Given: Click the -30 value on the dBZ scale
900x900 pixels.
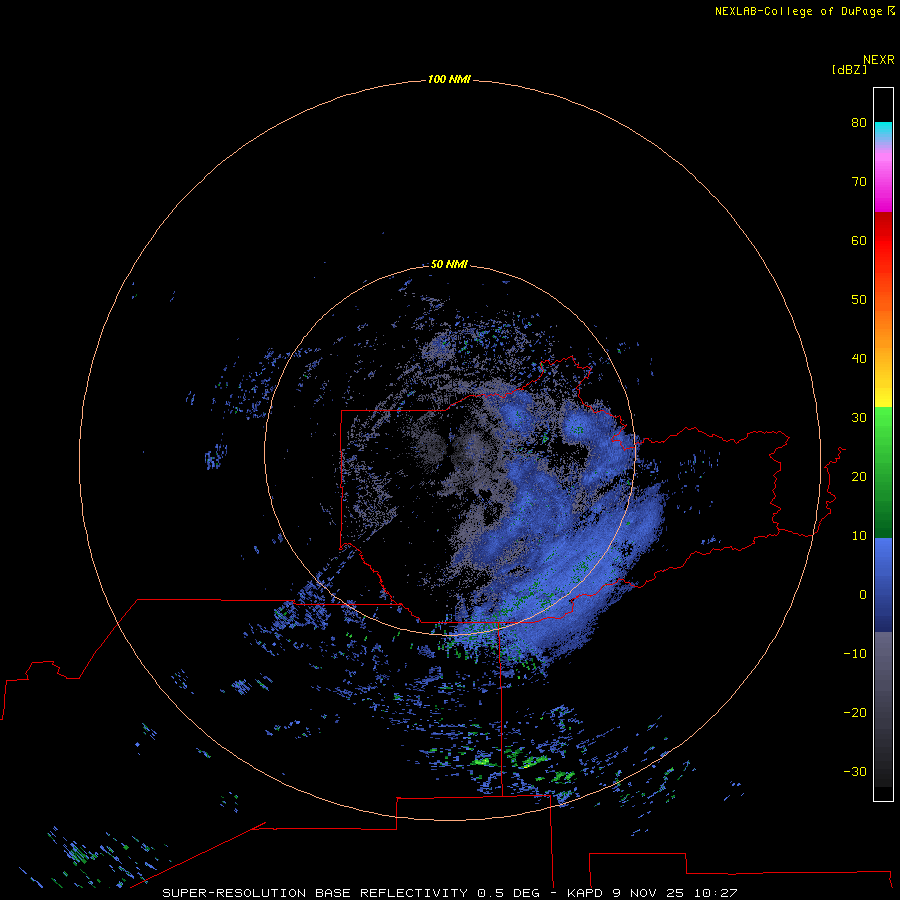Looking at the screenshot, I should click(855, 771).
